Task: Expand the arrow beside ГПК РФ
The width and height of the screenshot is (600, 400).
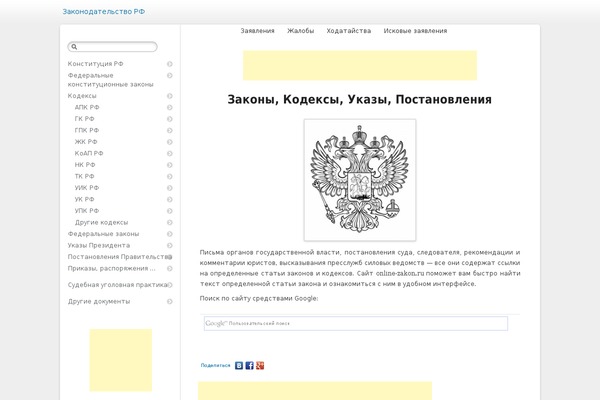Action: tap(170, 131)
